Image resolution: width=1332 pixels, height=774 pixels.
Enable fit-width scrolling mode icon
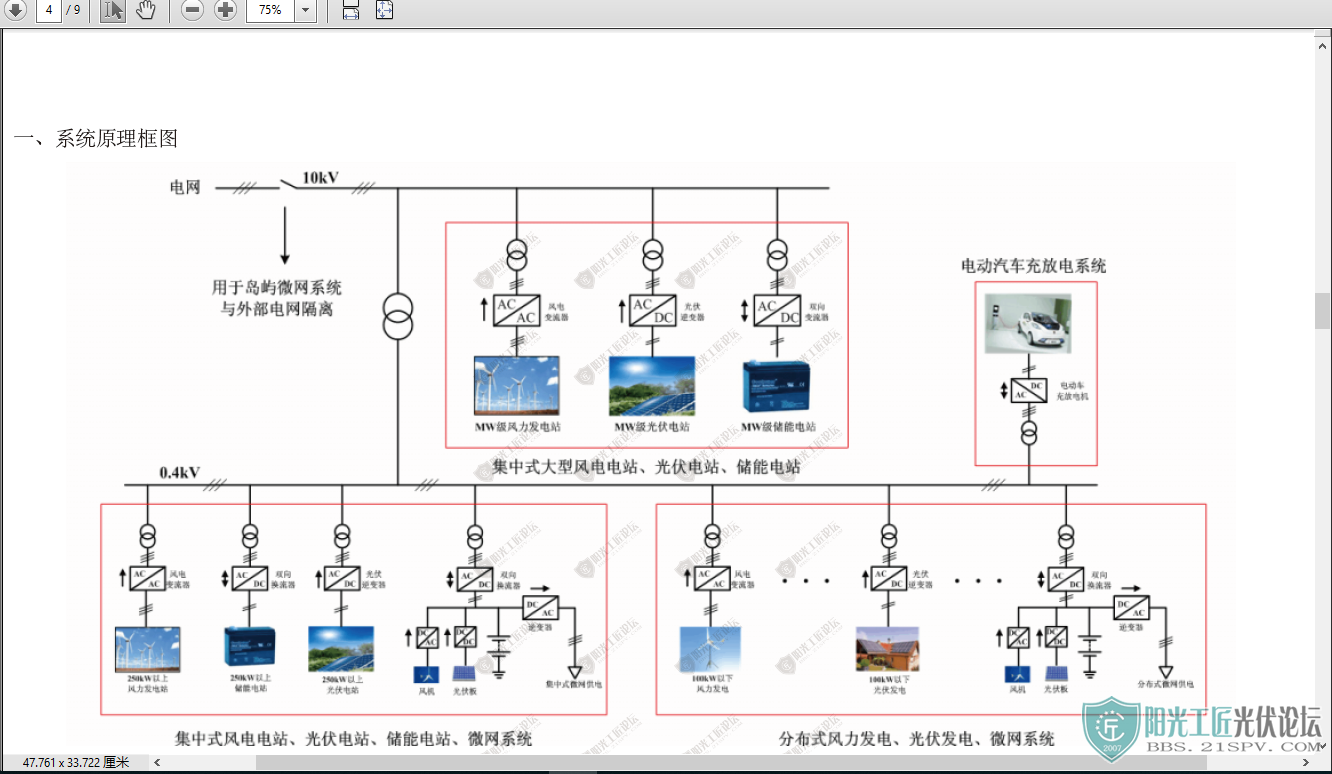click(x=351, y=10)
